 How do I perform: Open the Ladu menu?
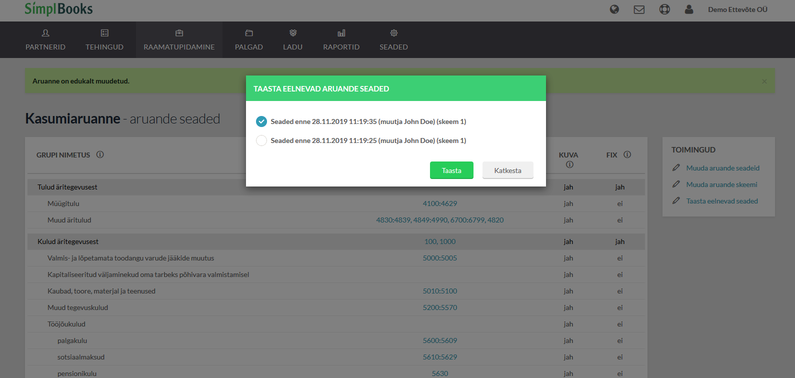[293, 40]
